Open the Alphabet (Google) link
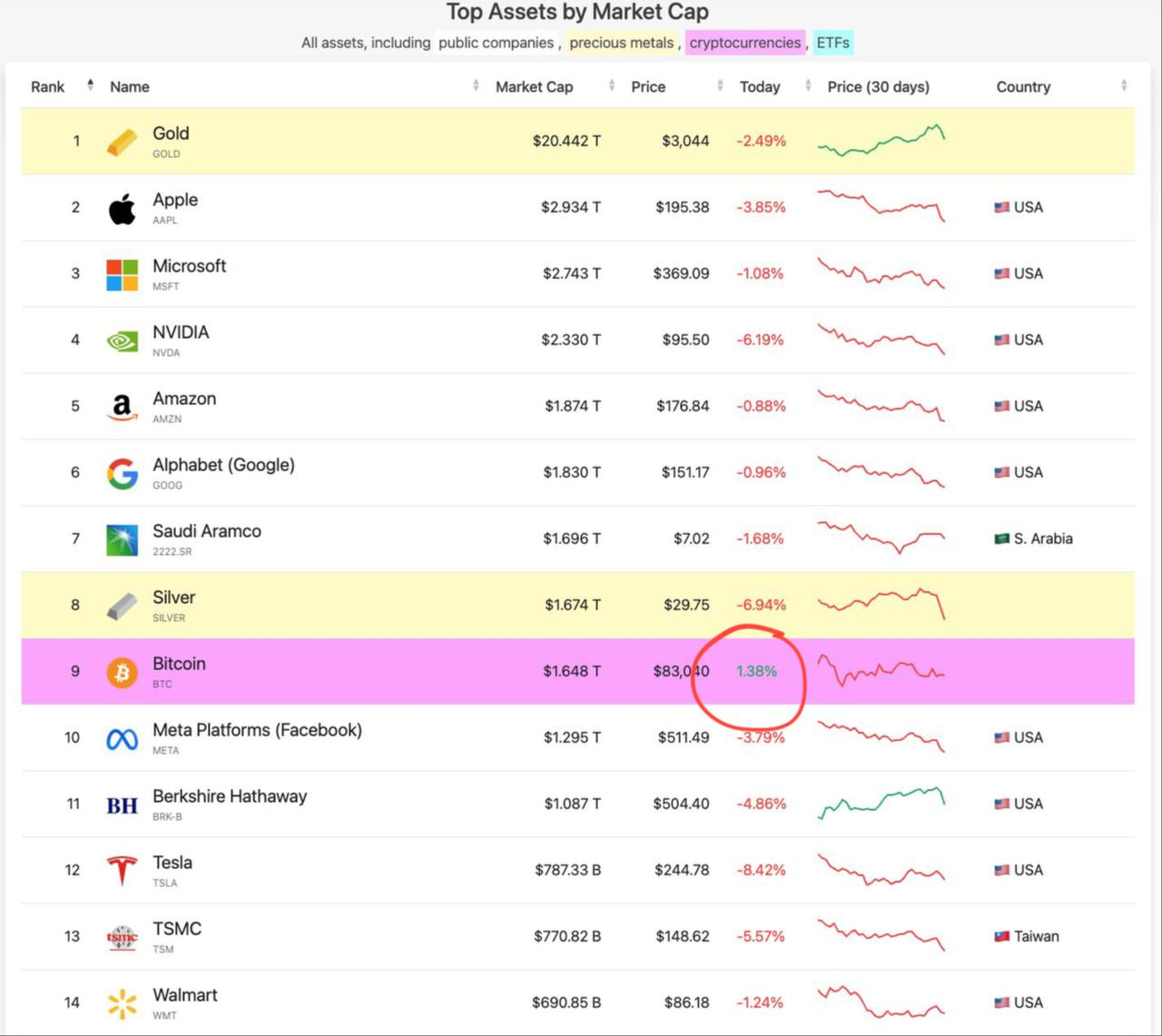This screenshot has height=1036, width=1162. pos(223,465)
